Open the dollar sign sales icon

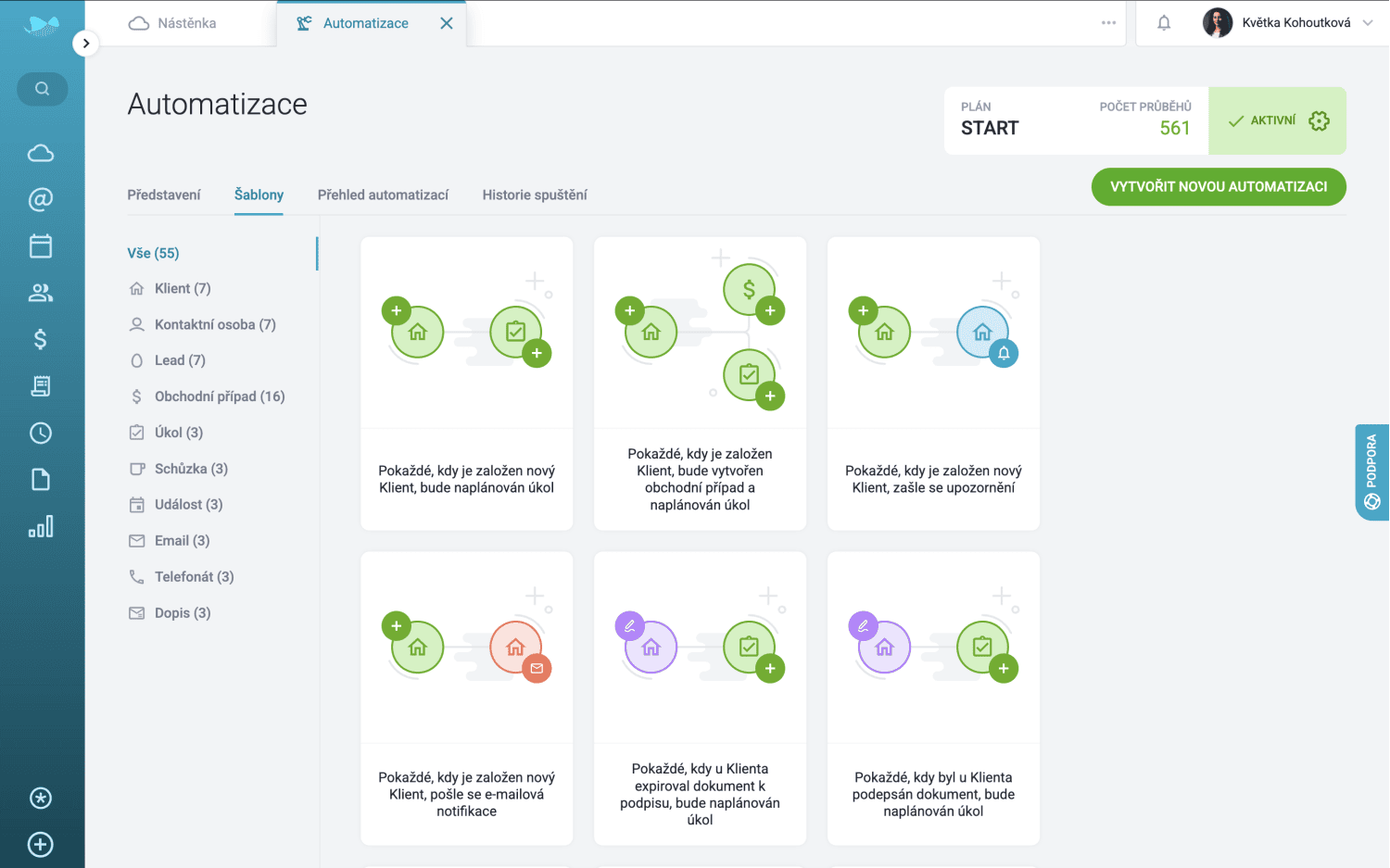pyautogui.click(x=41, y=339)
